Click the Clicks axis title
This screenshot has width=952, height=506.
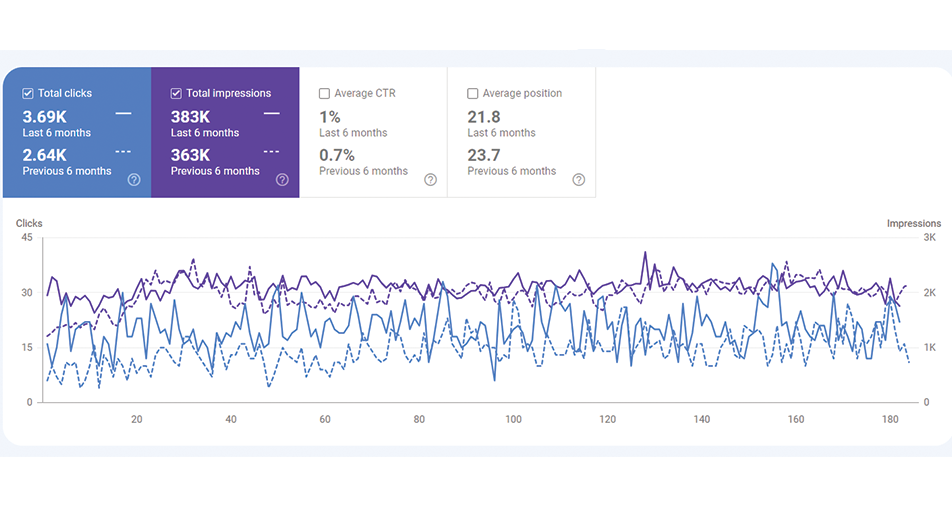[29, 224]
